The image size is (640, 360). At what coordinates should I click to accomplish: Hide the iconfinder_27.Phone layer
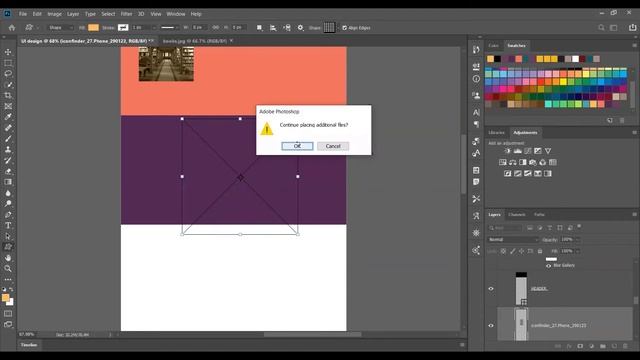tap(491, 326)
